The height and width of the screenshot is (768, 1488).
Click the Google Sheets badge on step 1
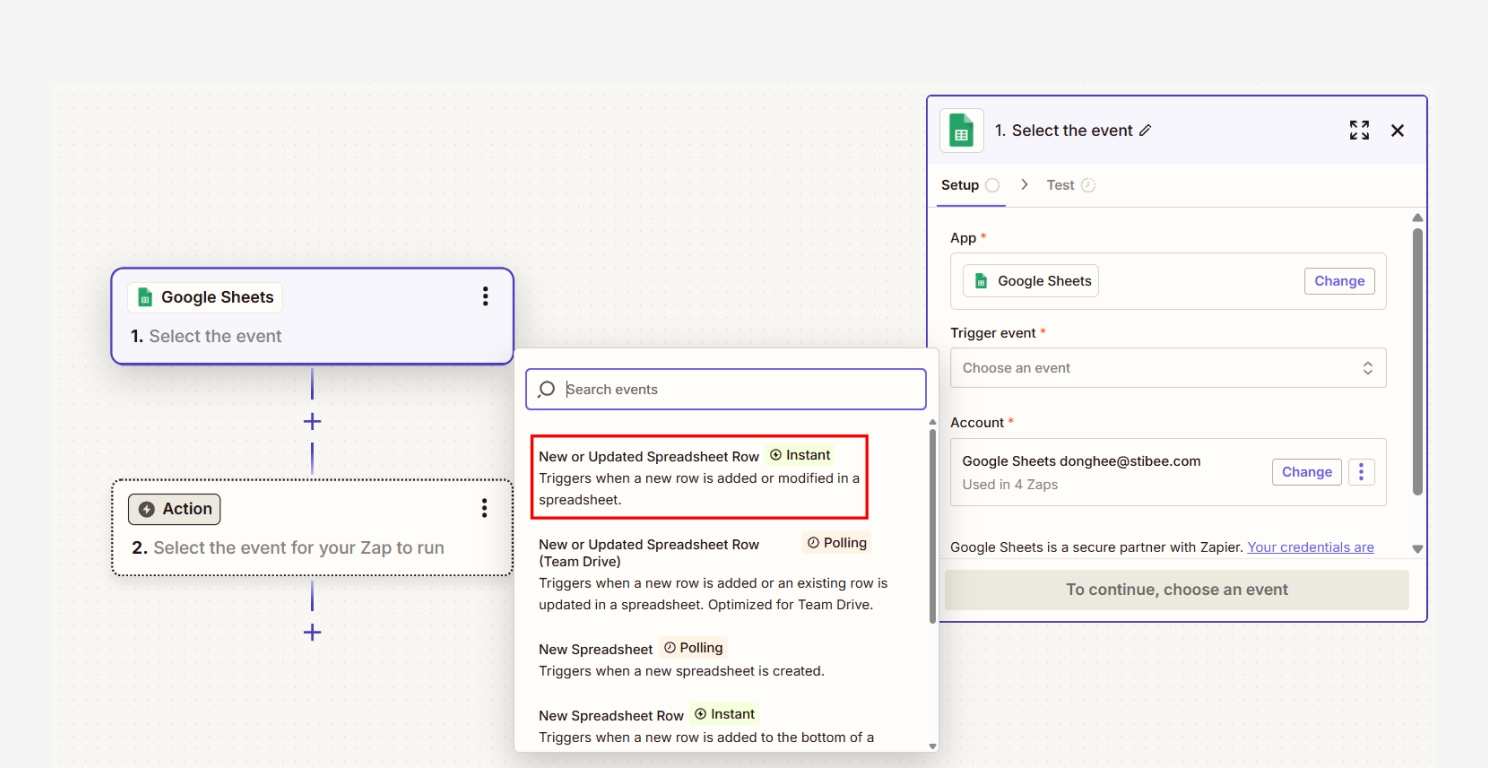205,297
